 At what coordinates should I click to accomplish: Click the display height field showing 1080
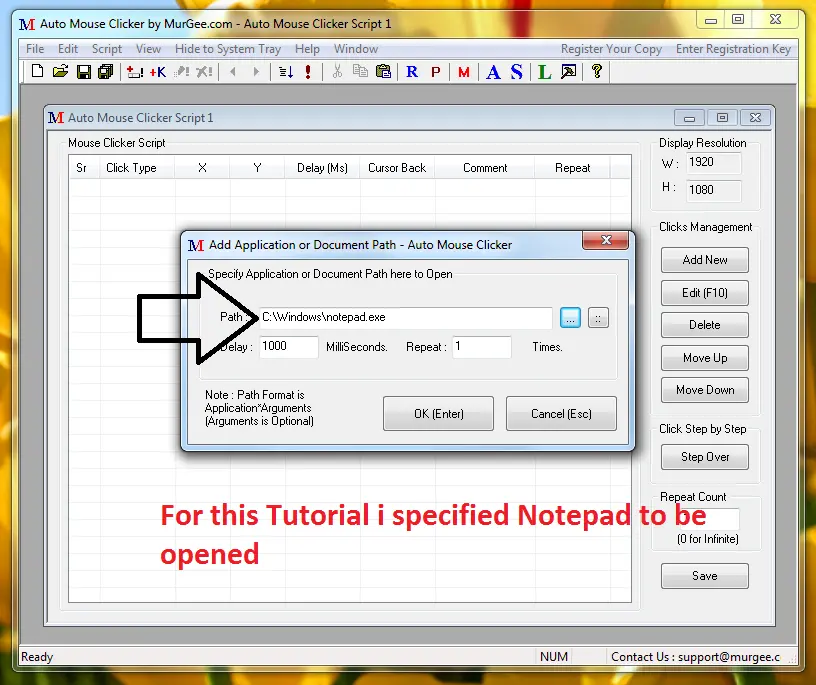click(713, 190)
